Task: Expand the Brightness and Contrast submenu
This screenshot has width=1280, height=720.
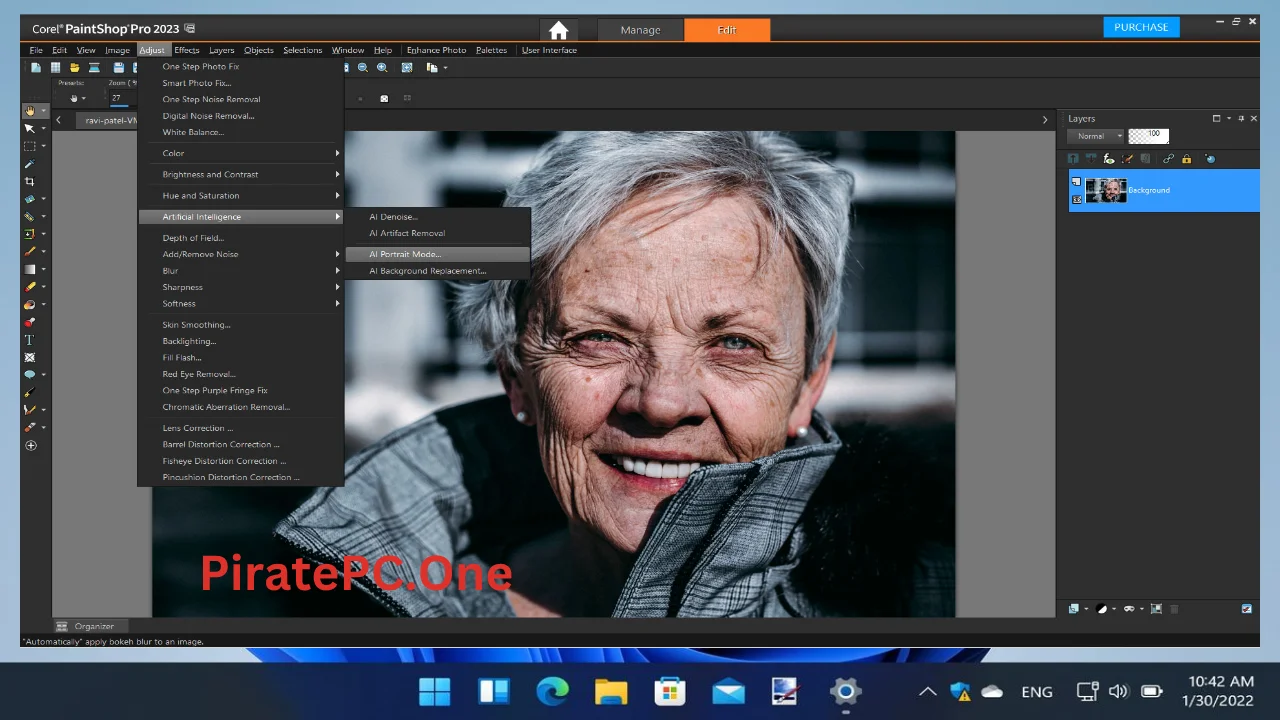Action: click(240, 174)
